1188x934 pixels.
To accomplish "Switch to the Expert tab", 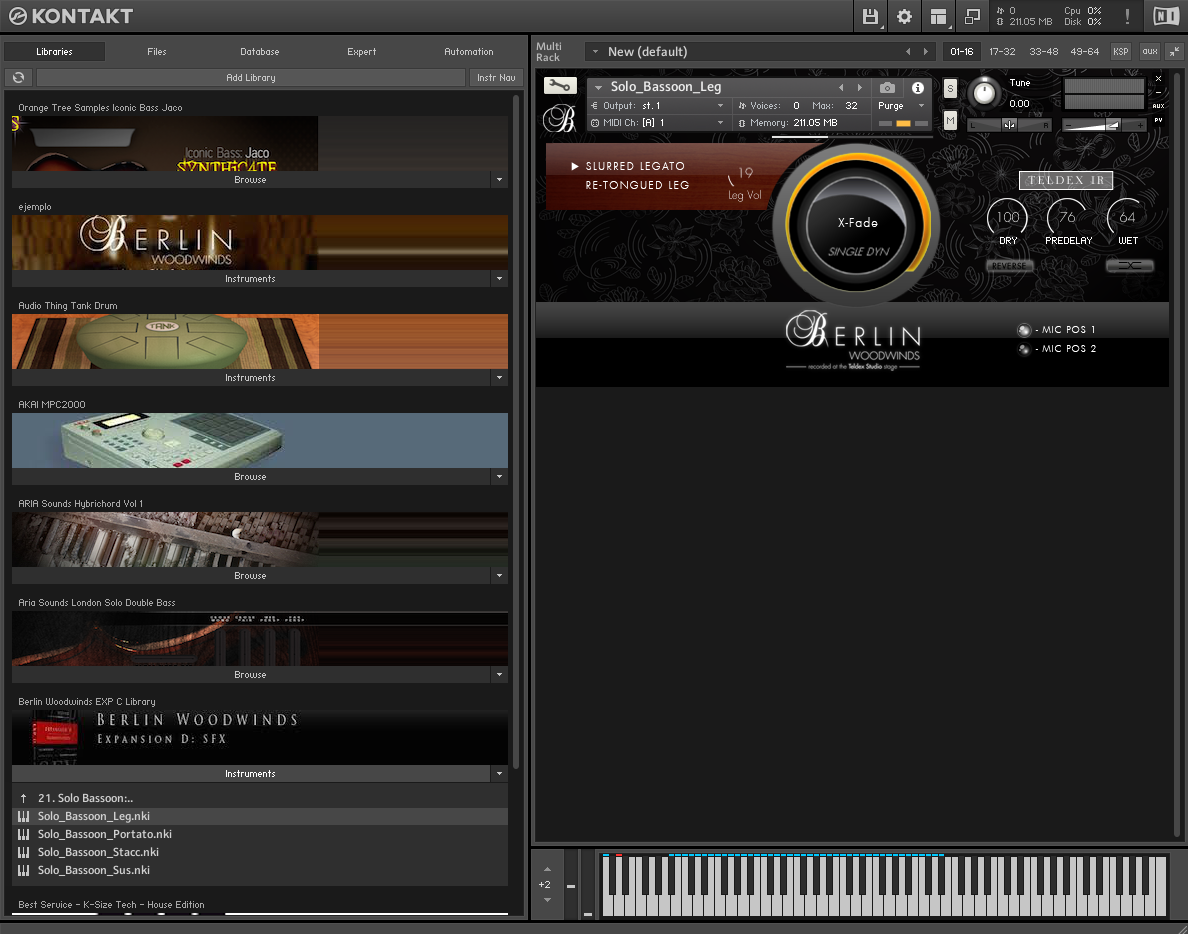I will pos(361,52).
